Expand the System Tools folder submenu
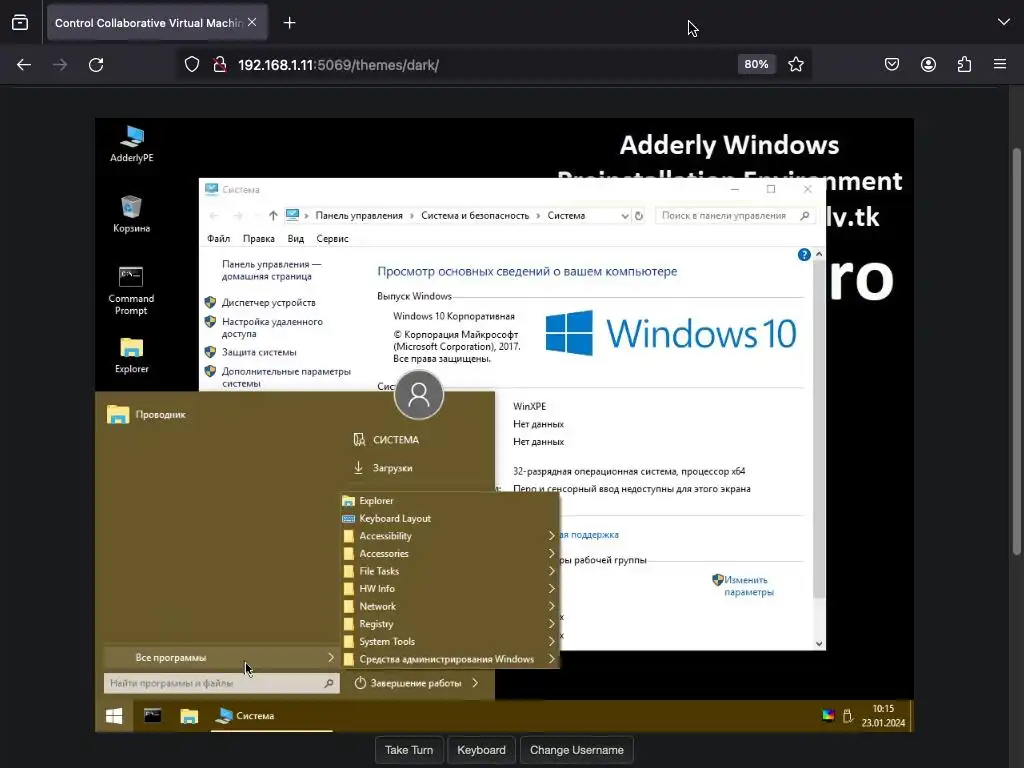1024x768 pixels. (x=449, y=642)
